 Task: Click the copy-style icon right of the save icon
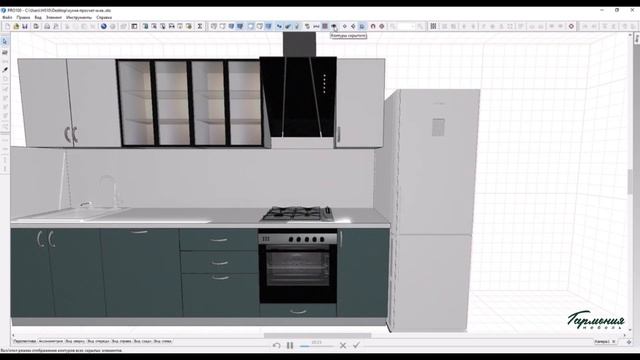[36, 26]
